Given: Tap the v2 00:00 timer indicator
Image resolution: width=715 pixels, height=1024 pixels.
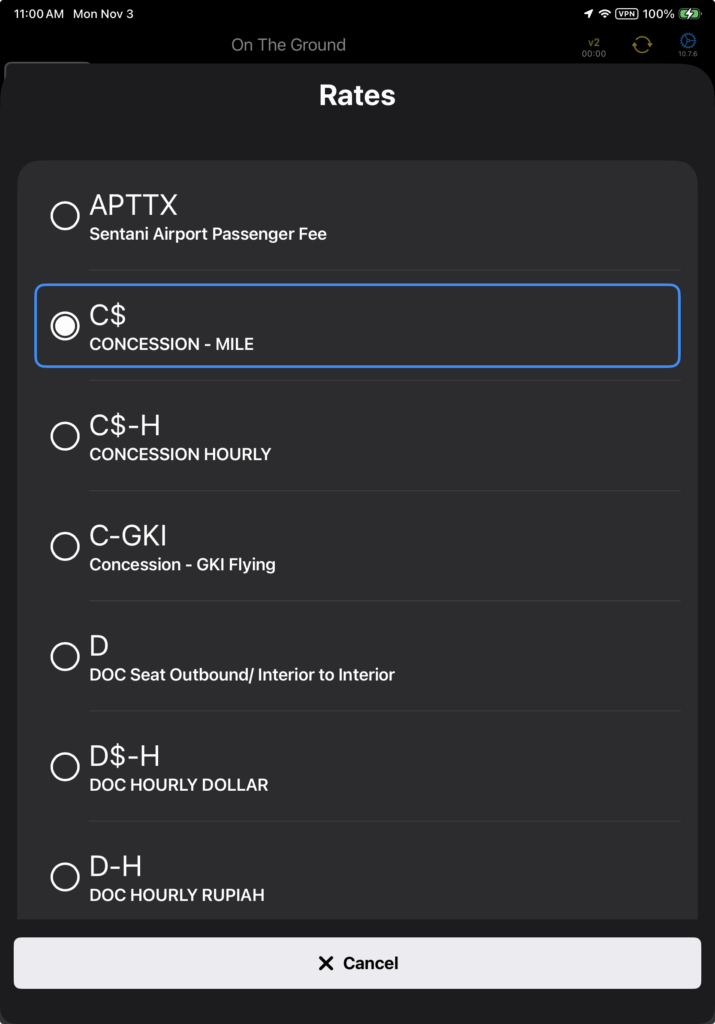Looking at the screenshot, I should click(x=594, y=47).
